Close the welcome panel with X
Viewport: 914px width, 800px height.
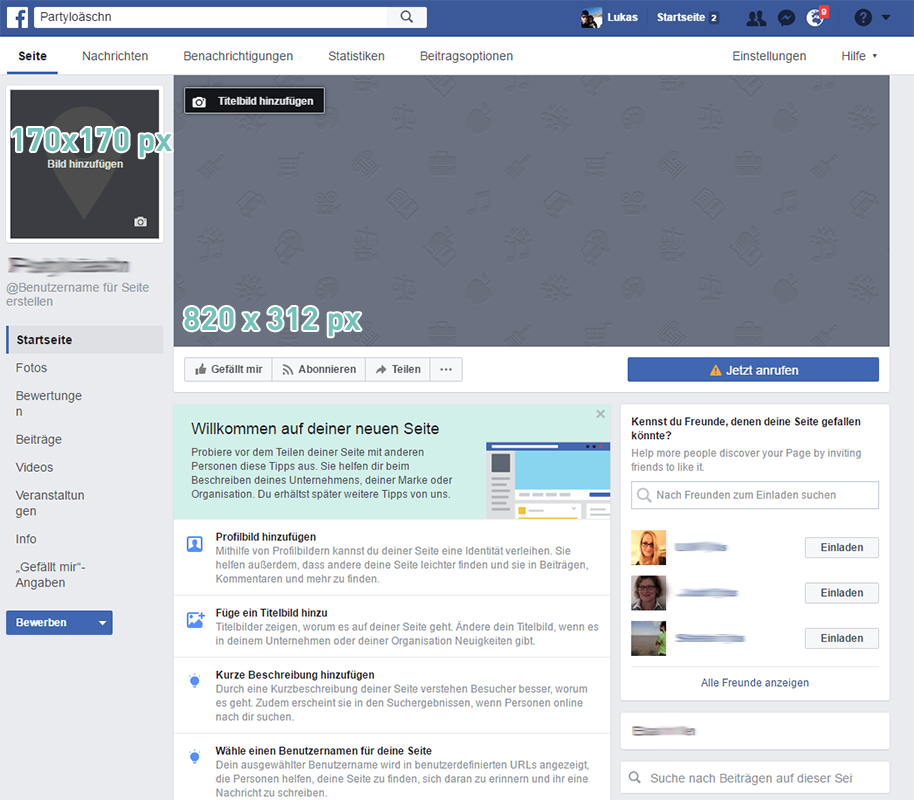(600, 414)
